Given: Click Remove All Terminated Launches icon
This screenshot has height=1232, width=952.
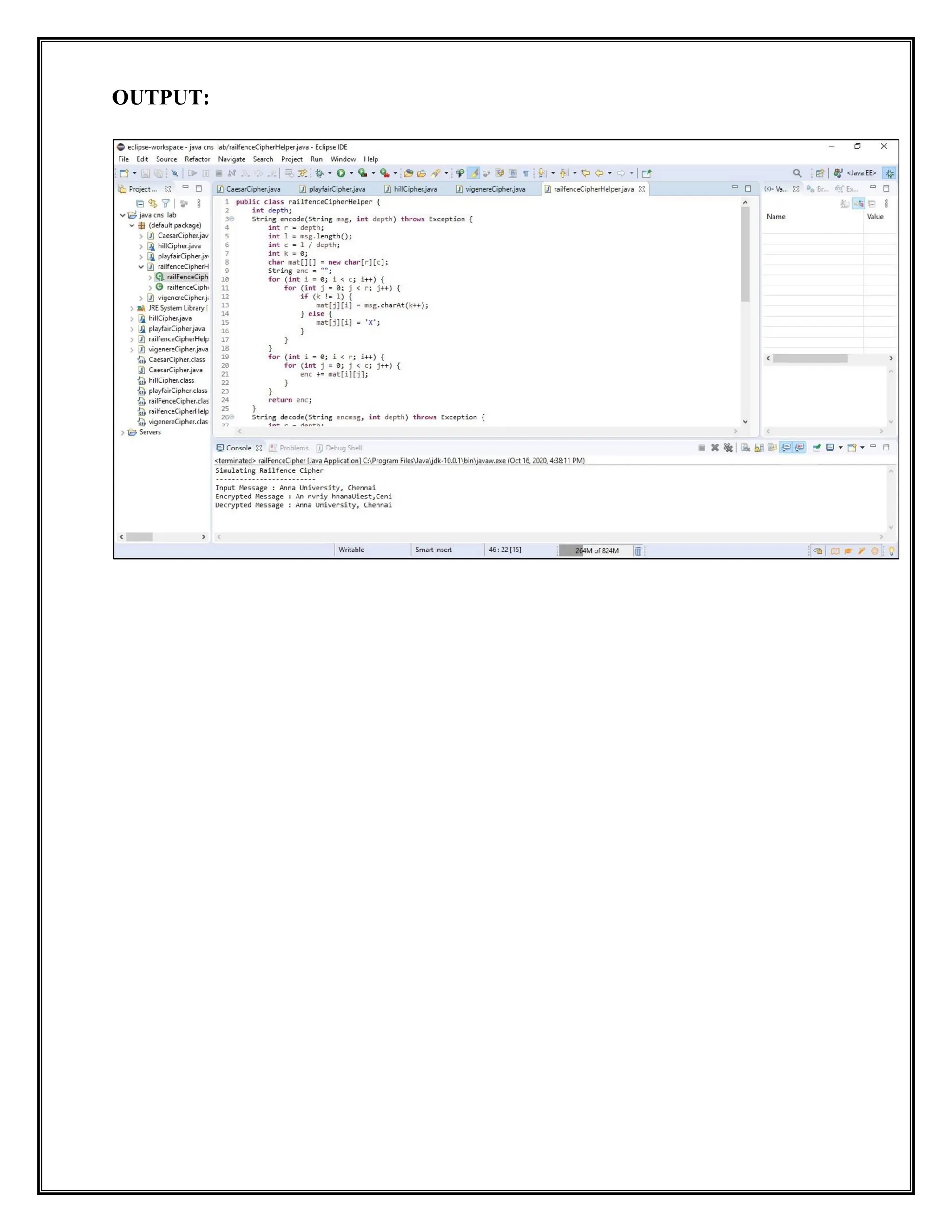Looking at the screenshot, I should [728, 447].
